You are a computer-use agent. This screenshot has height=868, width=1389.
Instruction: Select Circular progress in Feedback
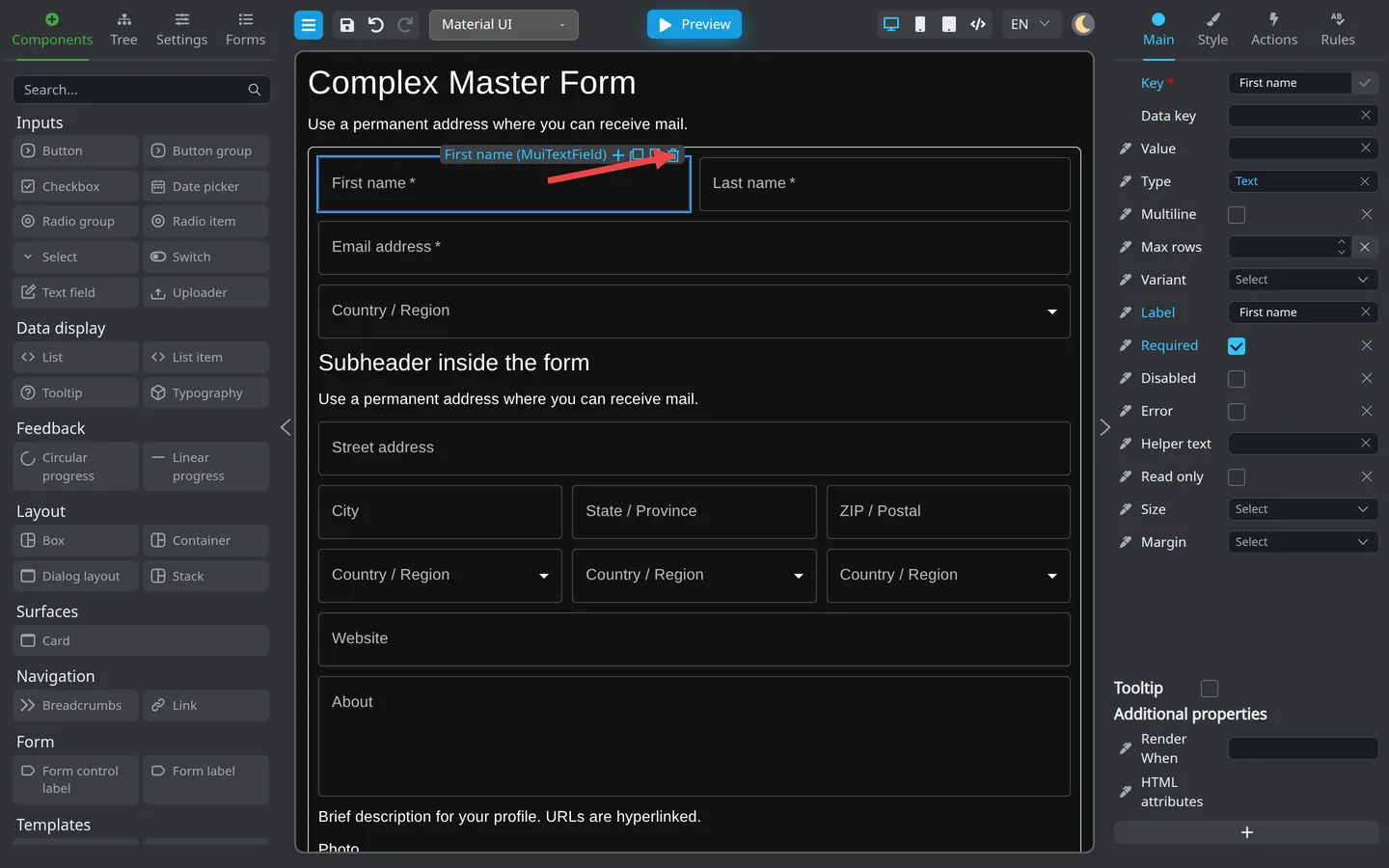point(75,467)
